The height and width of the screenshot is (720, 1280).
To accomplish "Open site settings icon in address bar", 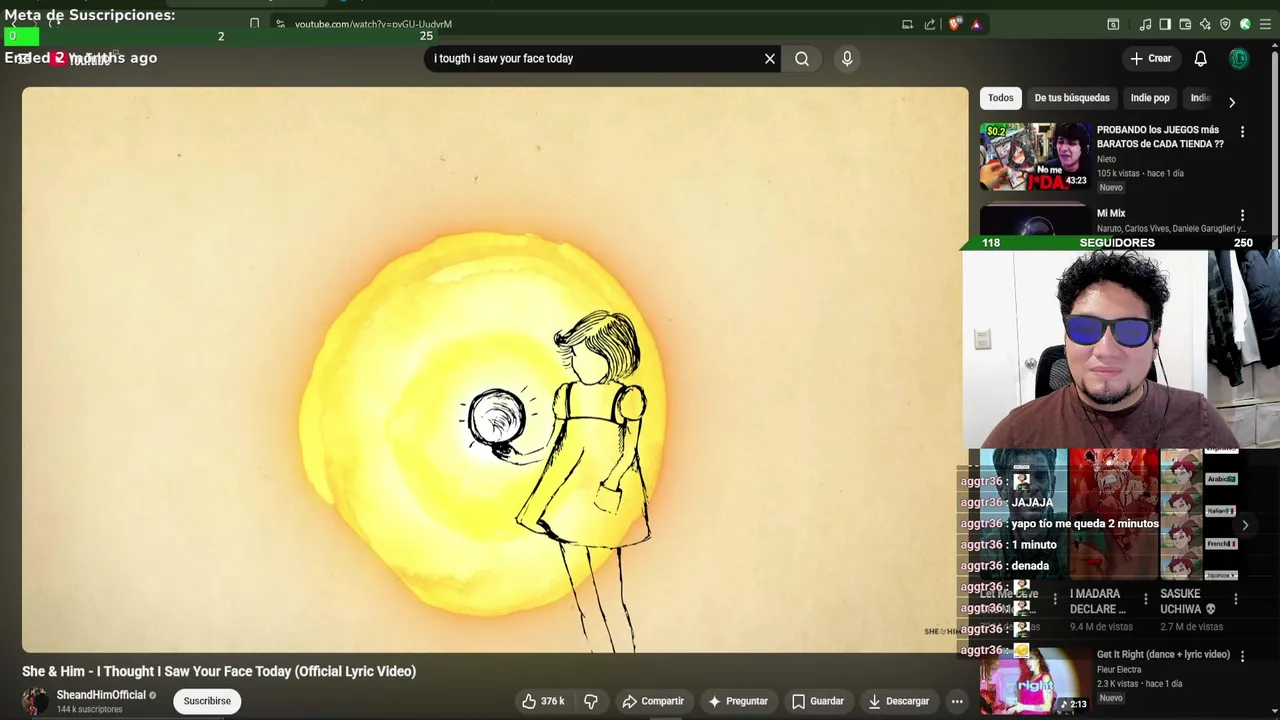I will tap(280, 24).
